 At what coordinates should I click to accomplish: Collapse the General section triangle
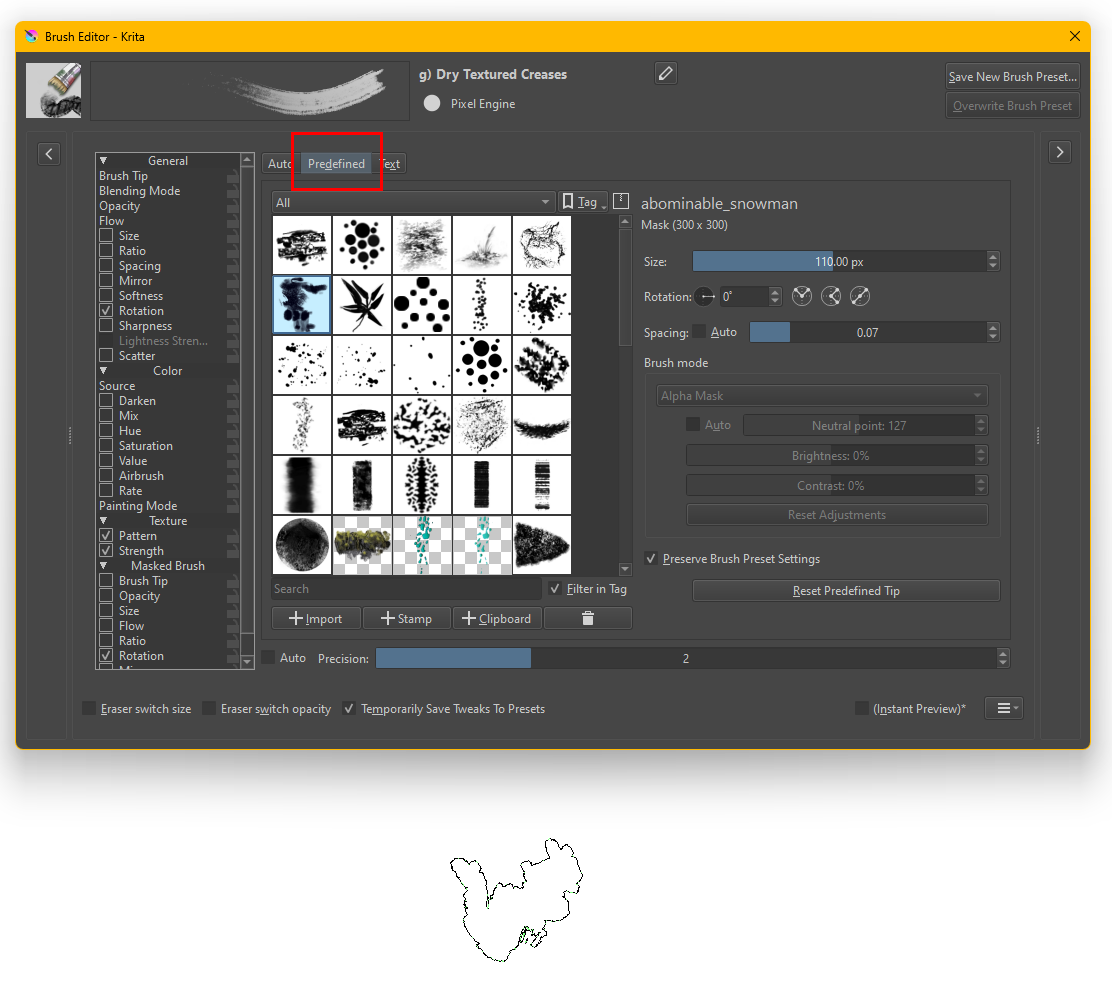(x=104, y=160)
